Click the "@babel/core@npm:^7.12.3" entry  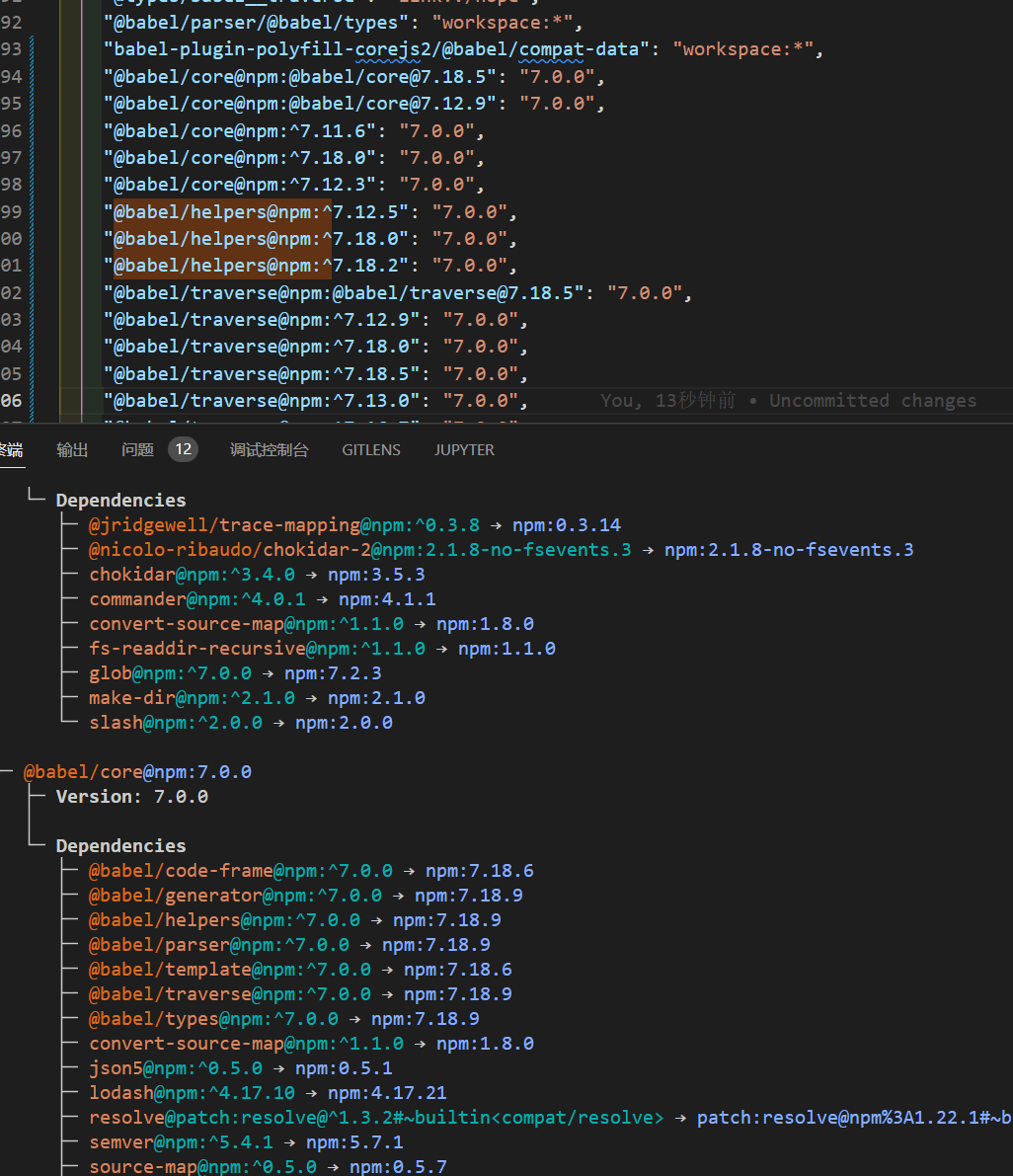click(294, 185)
